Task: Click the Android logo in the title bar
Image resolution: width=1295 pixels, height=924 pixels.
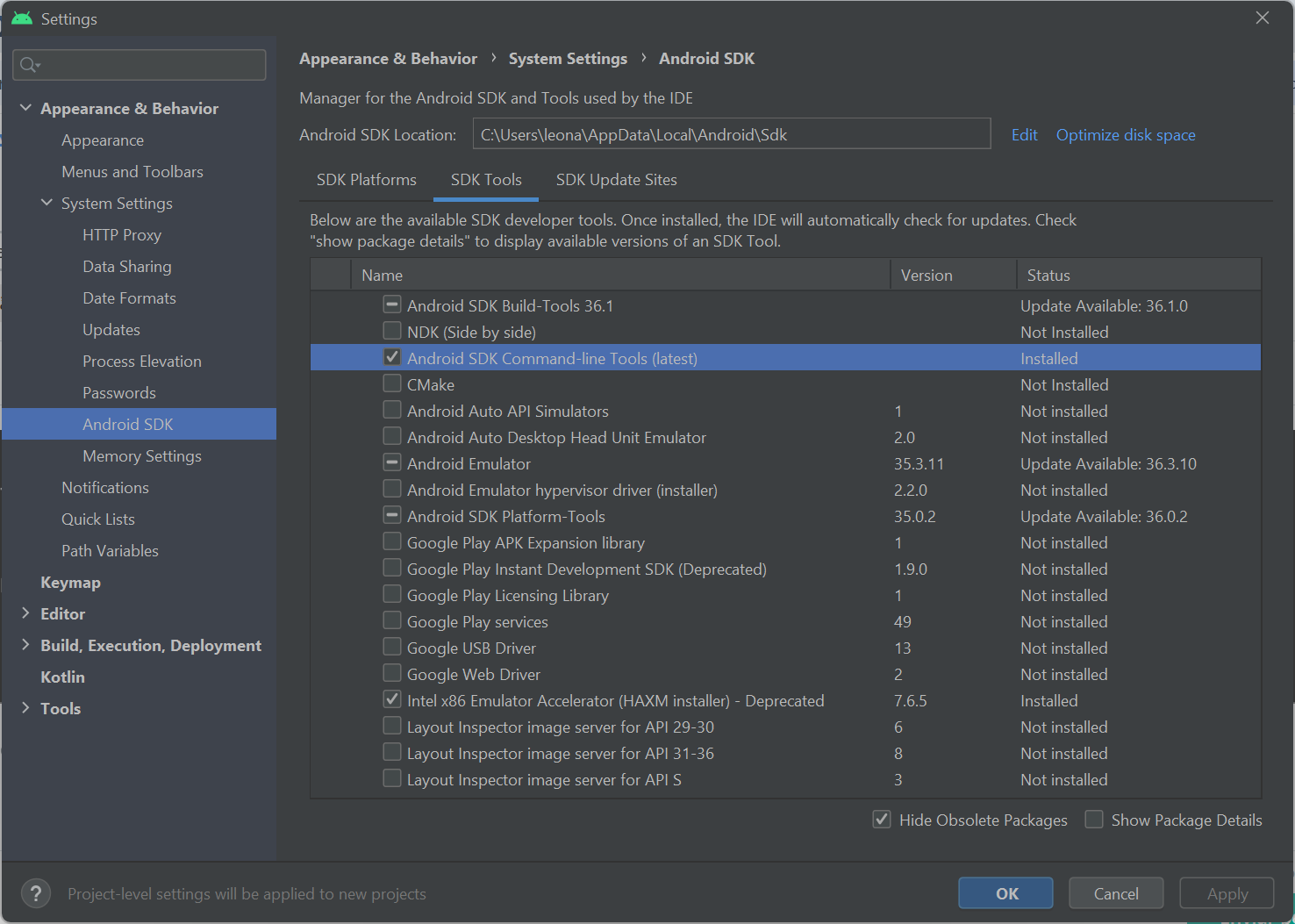Action: (x=20, y=18)
